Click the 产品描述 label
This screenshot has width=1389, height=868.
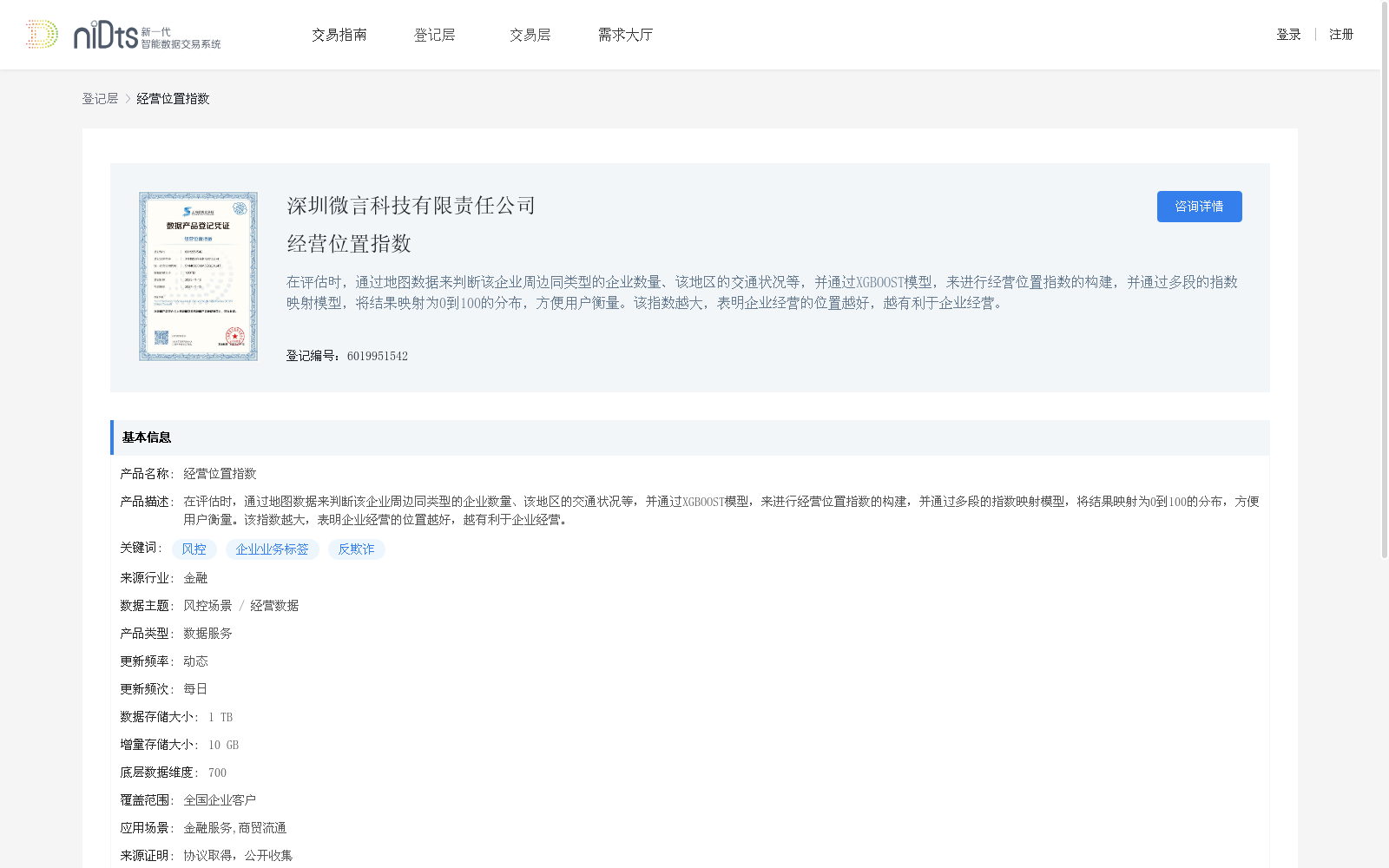(x=147, y=502)
